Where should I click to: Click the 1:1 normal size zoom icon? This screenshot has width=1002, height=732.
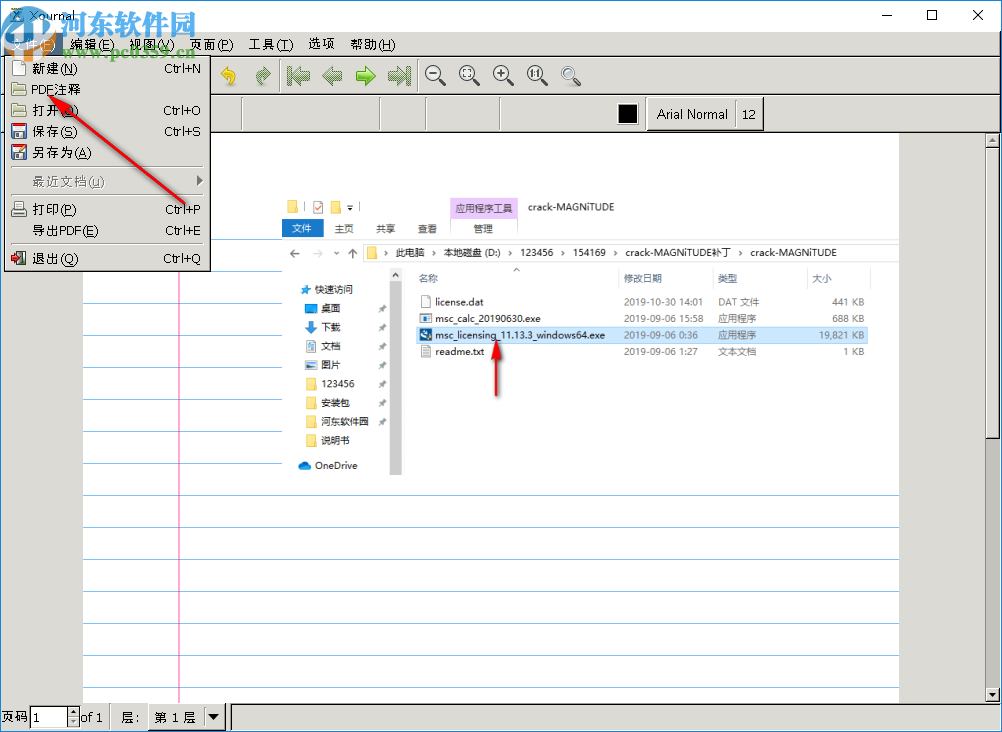pos(537,76)
